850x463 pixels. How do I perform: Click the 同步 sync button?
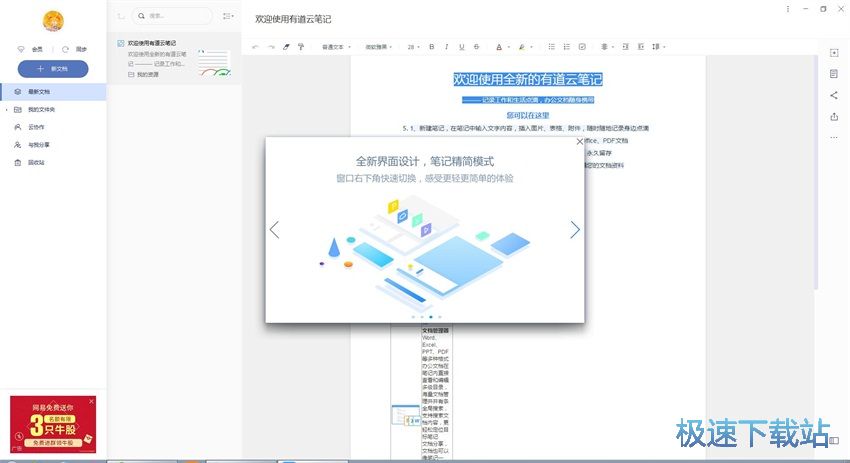(x=74, y=49)
